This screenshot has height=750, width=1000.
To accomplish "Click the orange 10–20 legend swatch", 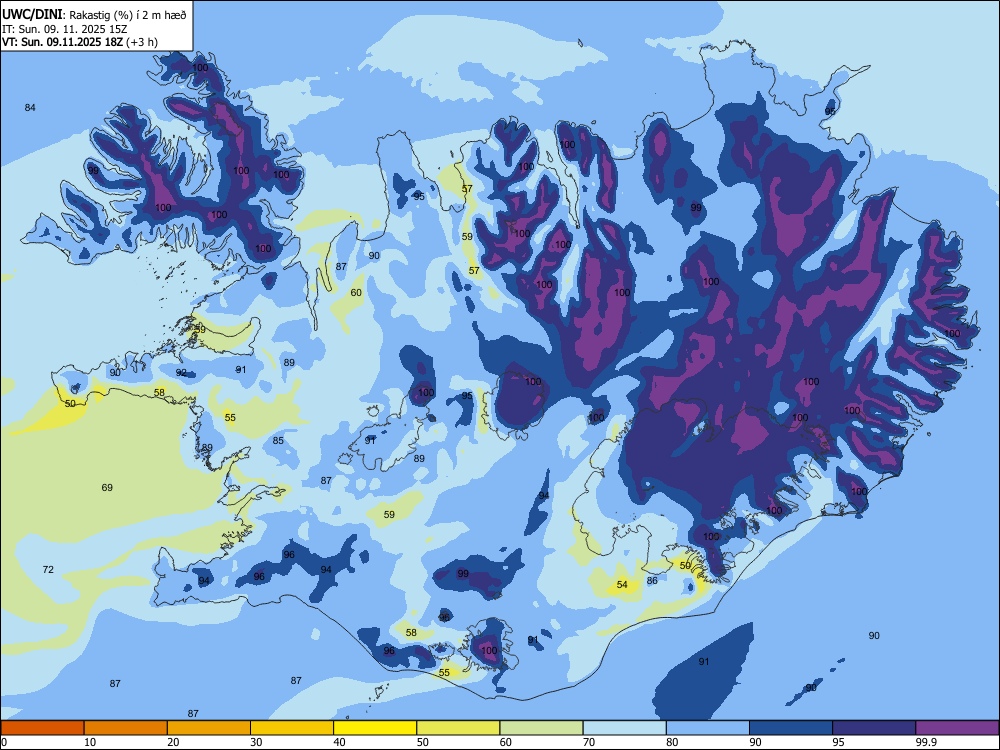I will (126, 728).
